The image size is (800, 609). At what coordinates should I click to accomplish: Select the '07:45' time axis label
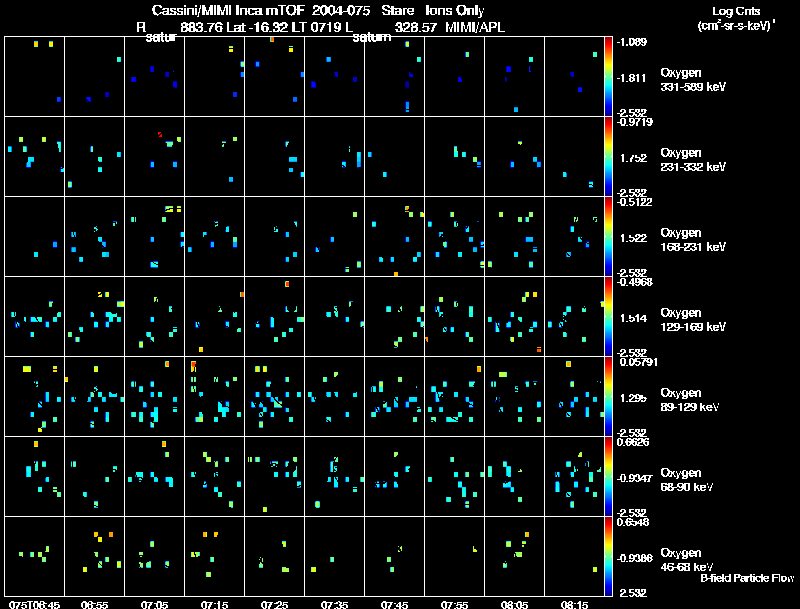[x=394, y=604]
